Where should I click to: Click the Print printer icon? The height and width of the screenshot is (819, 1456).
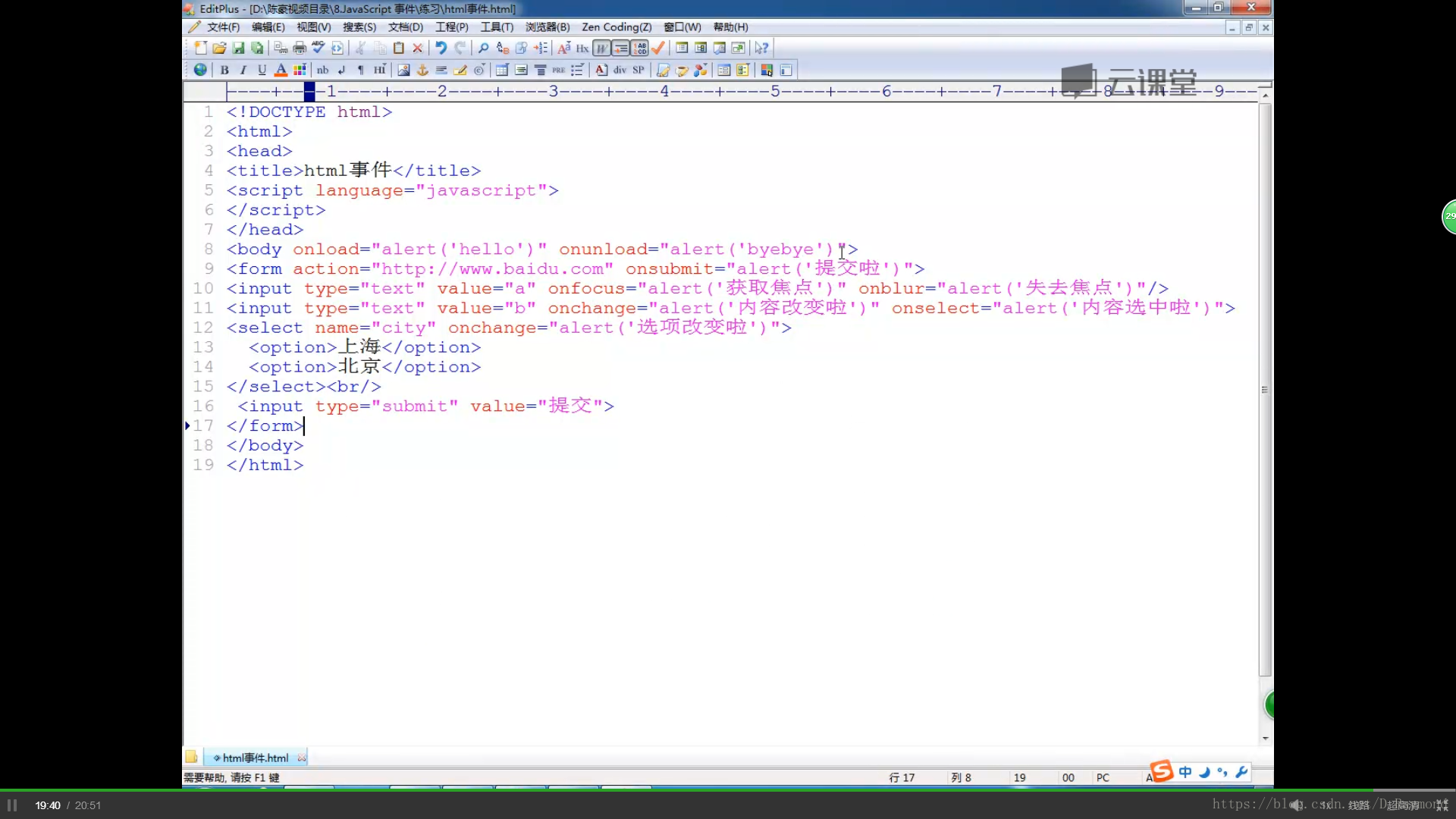pyautogui.click(x=300, y=48)
